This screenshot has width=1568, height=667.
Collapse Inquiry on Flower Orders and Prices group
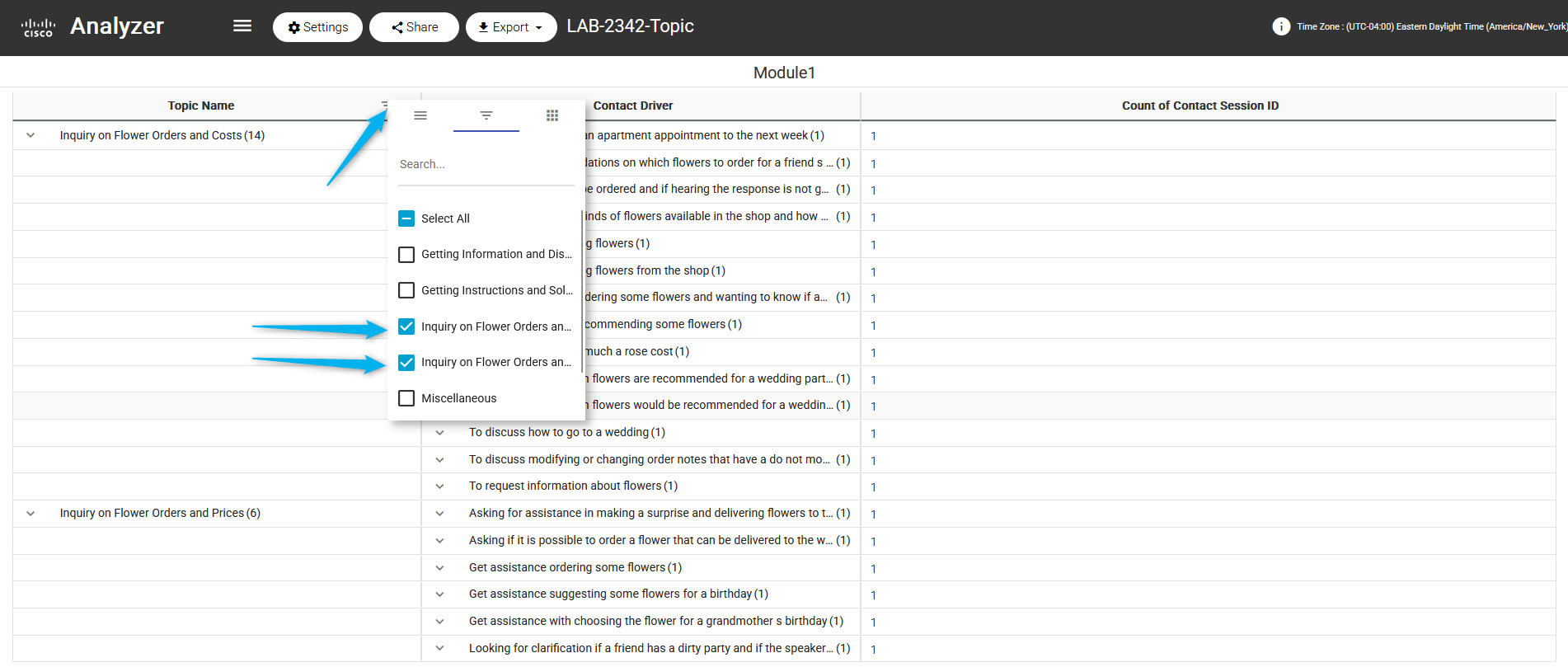31,513
